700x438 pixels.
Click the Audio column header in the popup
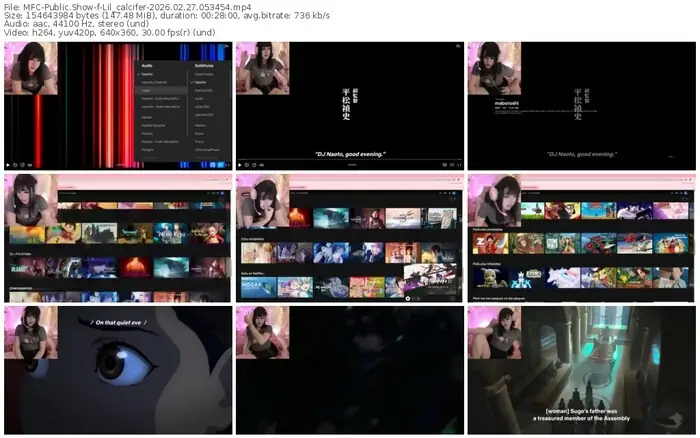coord(147,65)
